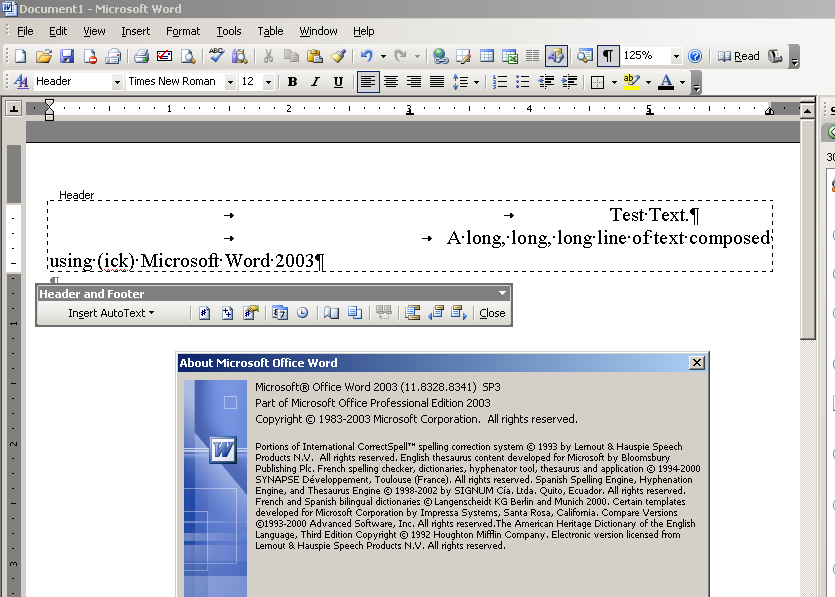Open Page Setup from Header toolbar
Image resolution: width=835 pixels, height=597 pixels.
click(332, 313)
